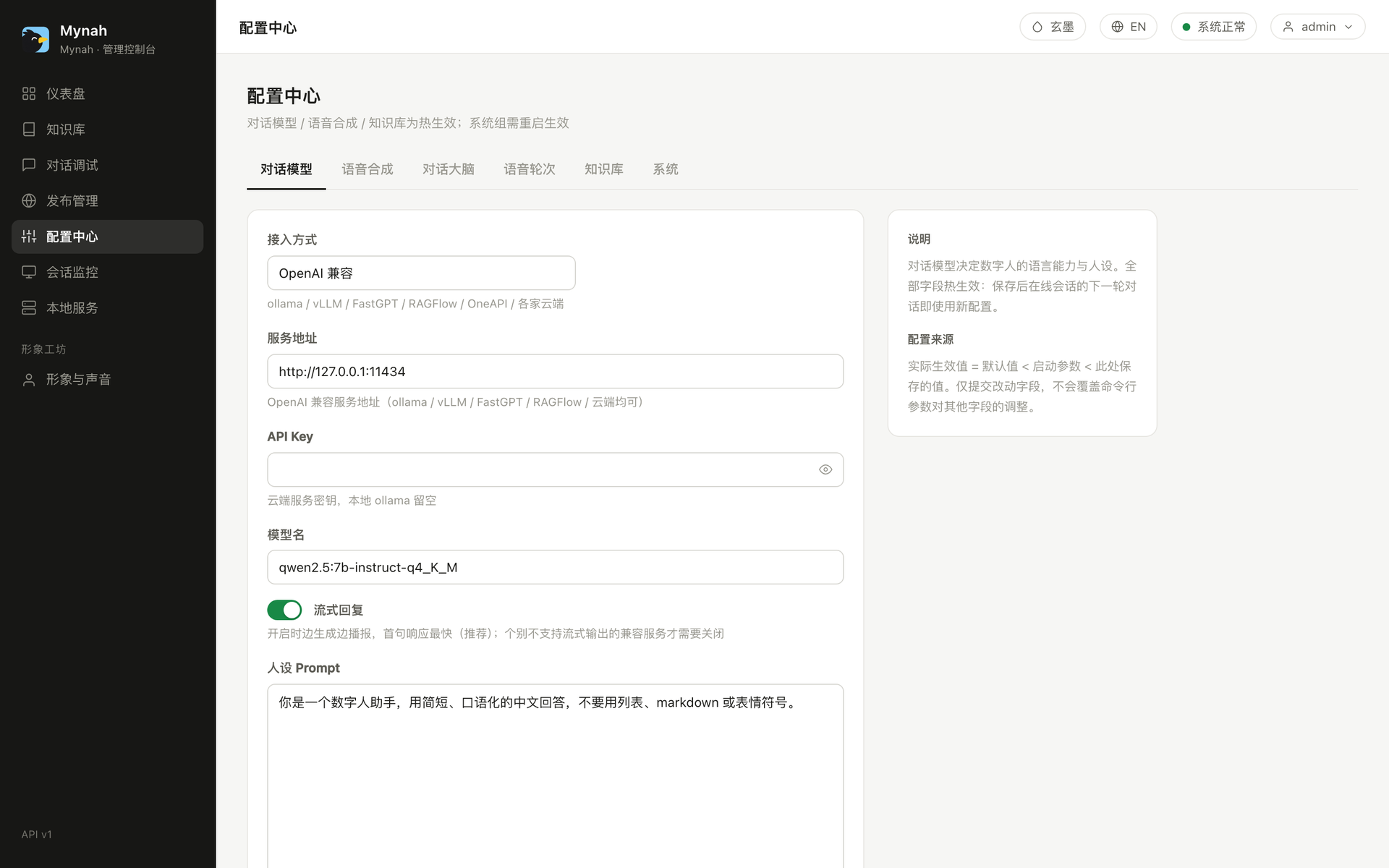Open 本地服务 sidebar entry
The width and height of the screenshot is (1389, 868).
click(x=107, y=307)
